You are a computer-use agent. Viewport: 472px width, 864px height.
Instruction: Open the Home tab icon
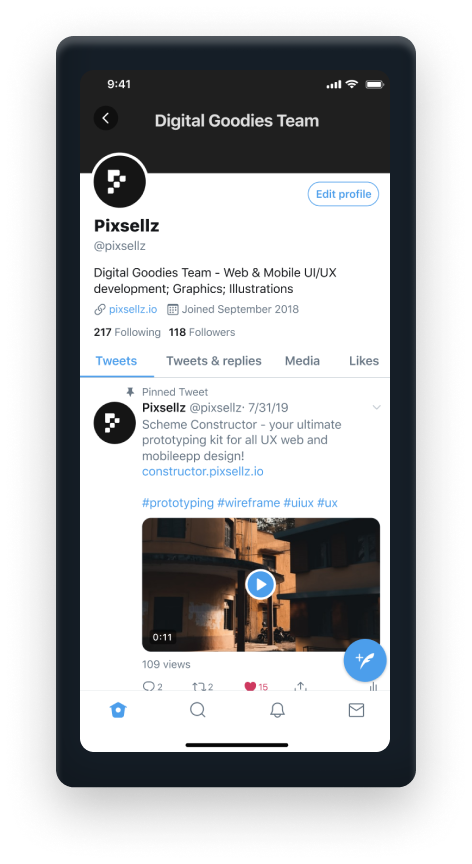point(118,710)
